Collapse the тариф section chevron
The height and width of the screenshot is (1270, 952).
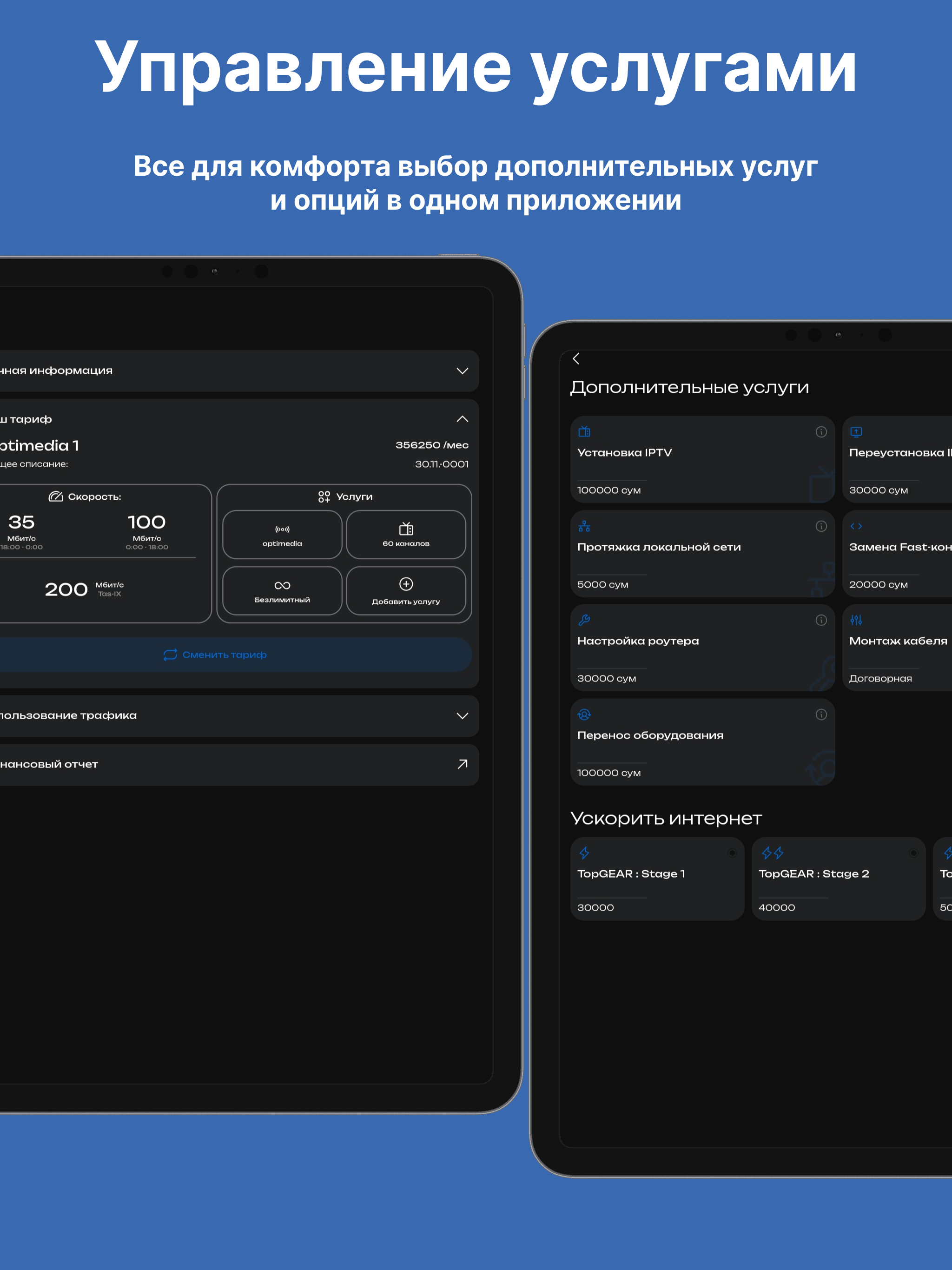[462, 419]
